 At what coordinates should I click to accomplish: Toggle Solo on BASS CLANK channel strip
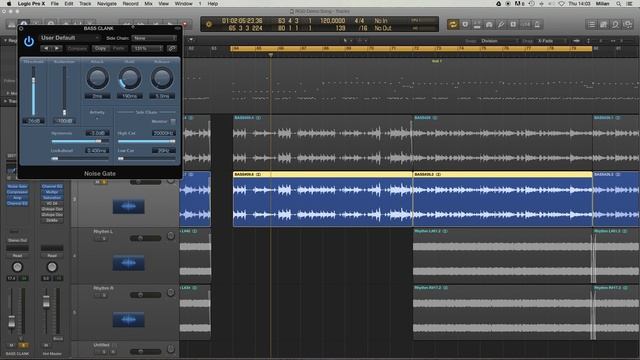coord(23,345)
